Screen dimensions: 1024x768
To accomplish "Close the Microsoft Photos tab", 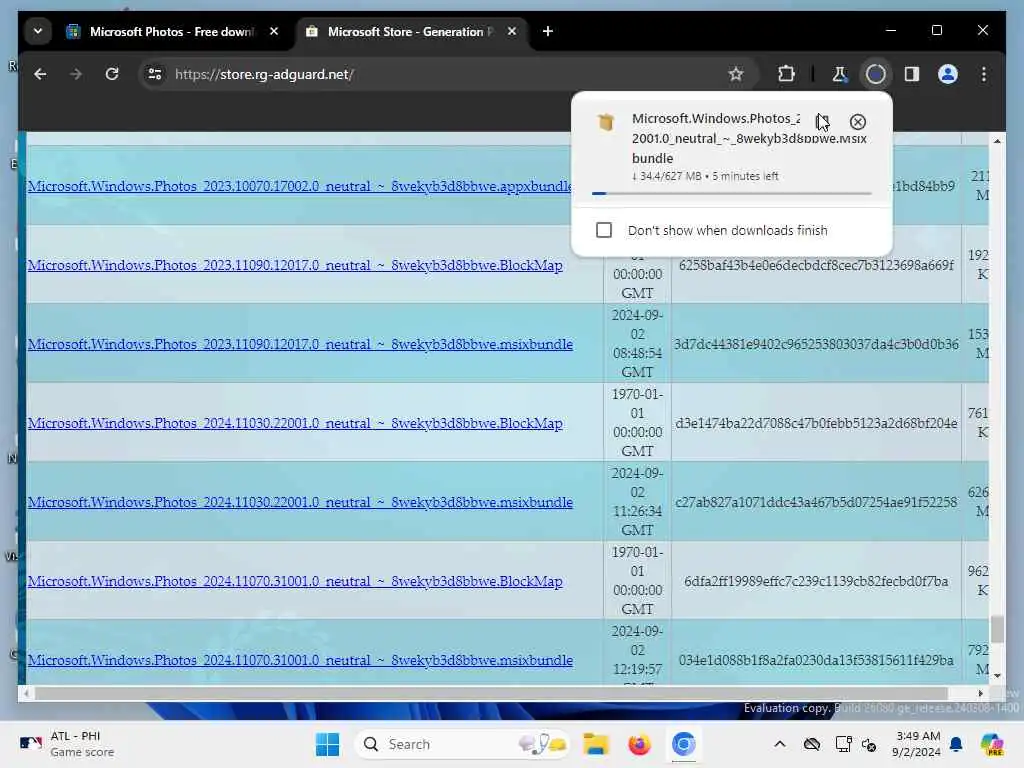I will click(274, 31).
